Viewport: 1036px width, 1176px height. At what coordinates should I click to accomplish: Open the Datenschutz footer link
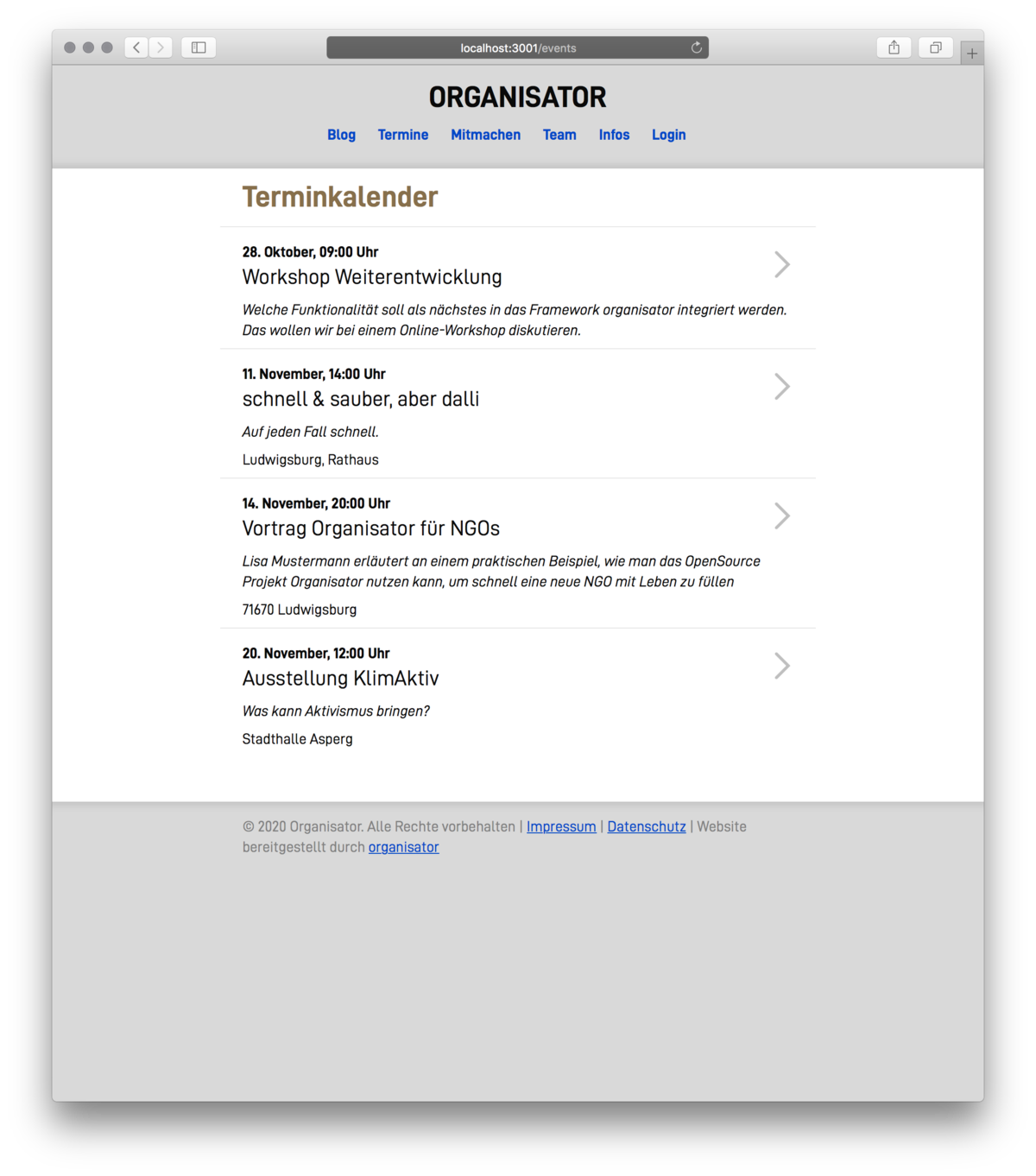coord(647,826)
